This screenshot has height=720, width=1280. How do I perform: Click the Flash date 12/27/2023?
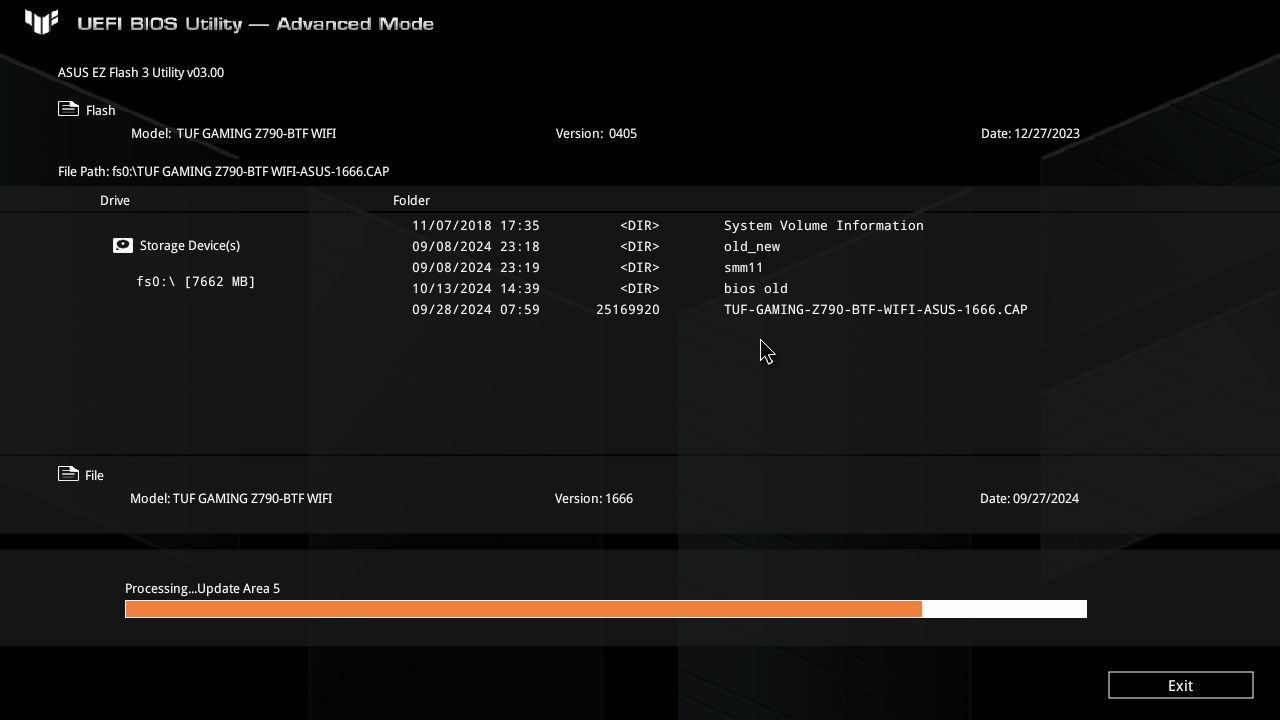(x=1030, y=133)
